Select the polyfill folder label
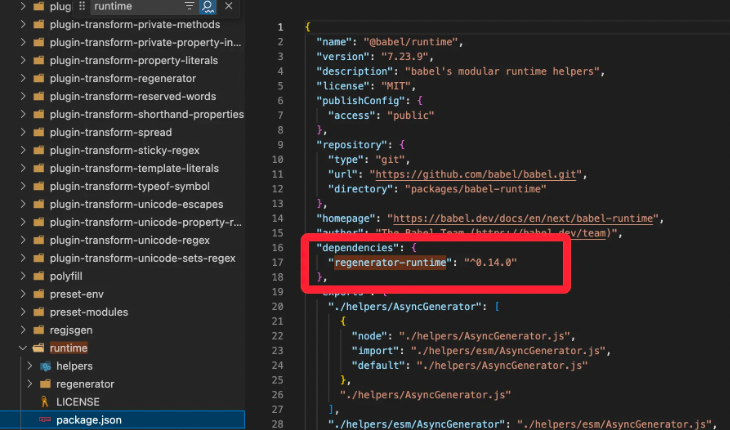Screen dimensions: 730x430 click(66, 276)
